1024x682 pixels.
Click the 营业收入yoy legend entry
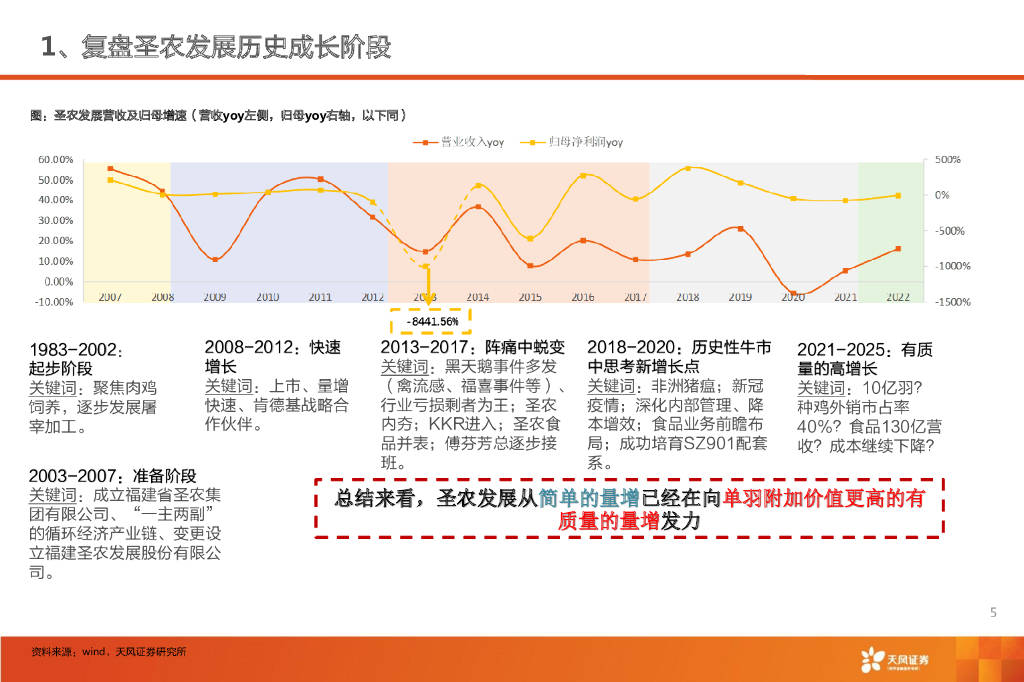(x=458, y=142)
